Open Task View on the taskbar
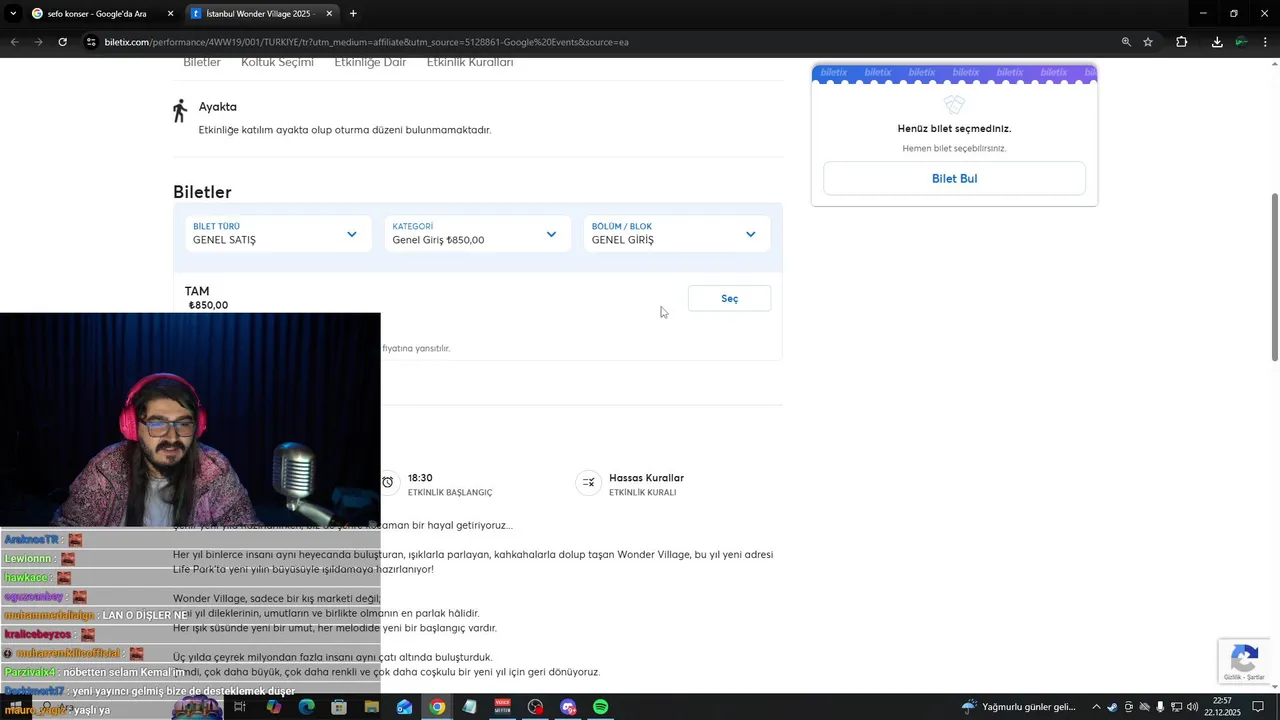 [240, 707]
